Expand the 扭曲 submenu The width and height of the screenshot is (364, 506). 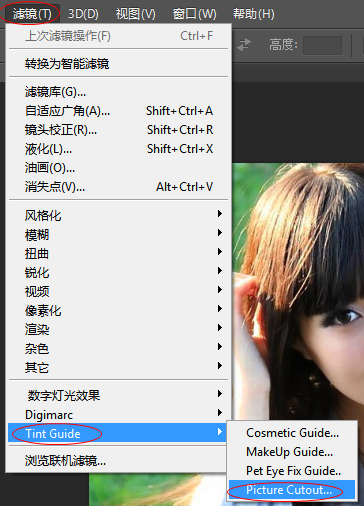[x=118, y=253]
